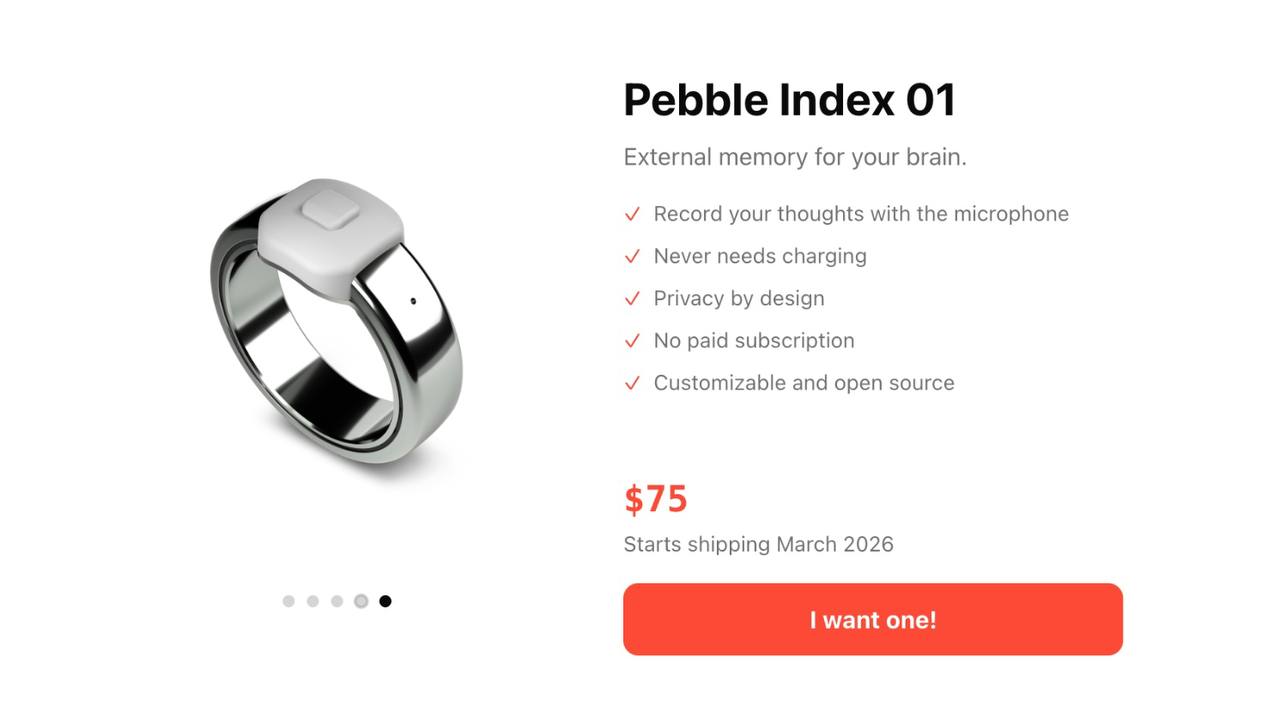Click the $75 price text
This screenshot has height=718, width=1280.
[x=655, y=499]
